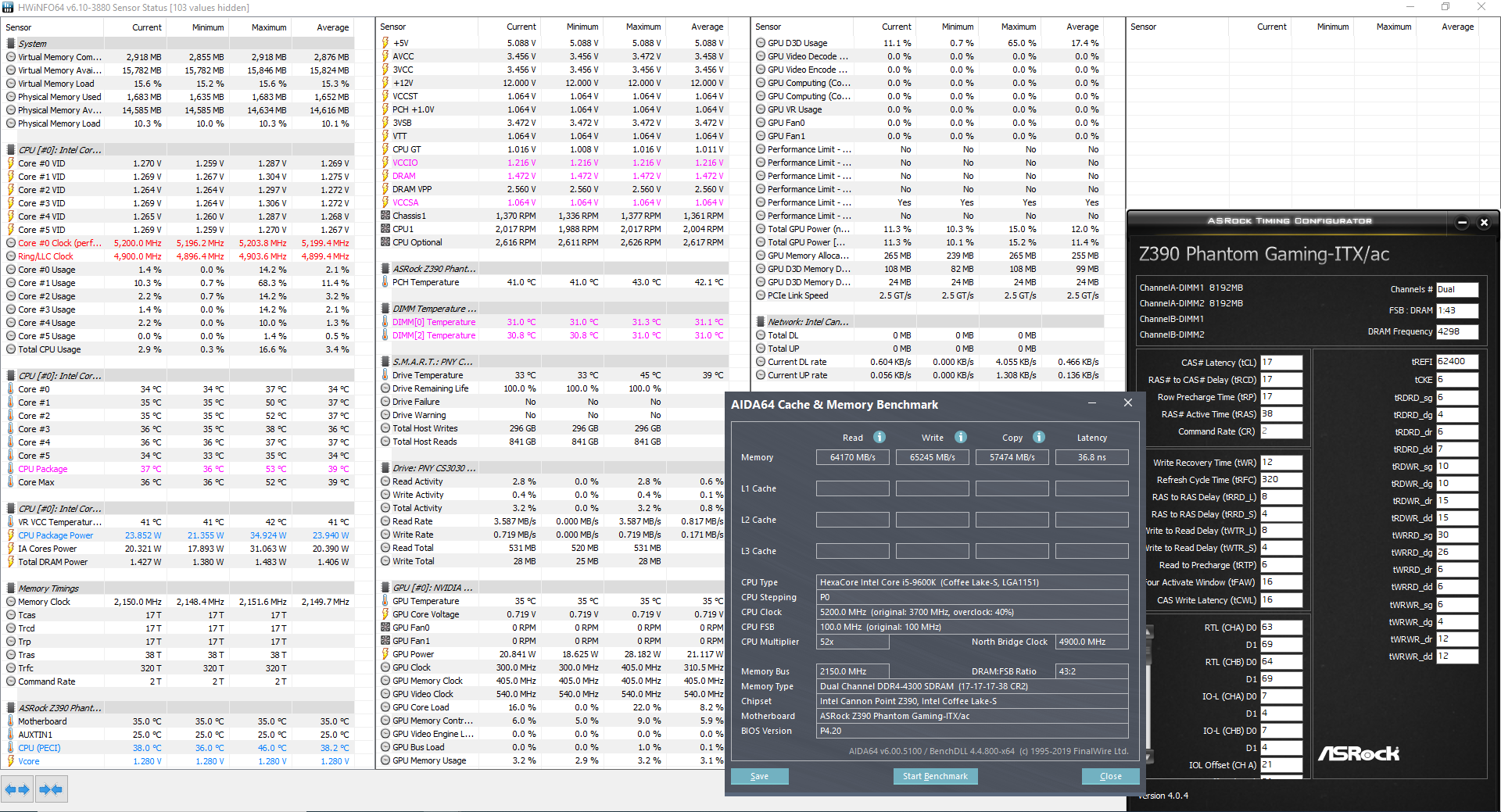The width and height of the screenshot is (1501, 812).
Task: Click the Refresh Cycle Time (tRFC) field
Action: 1281,480
